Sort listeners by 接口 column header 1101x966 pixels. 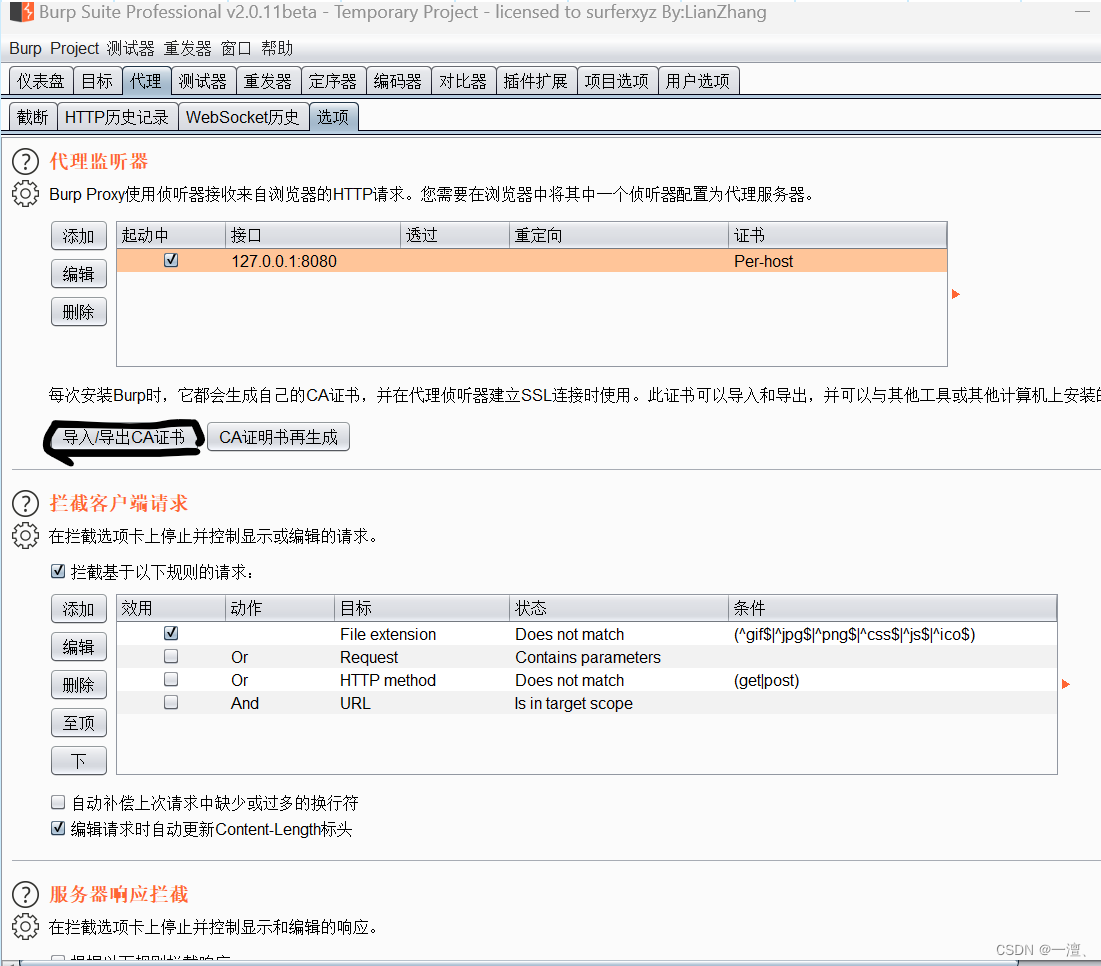313,235
